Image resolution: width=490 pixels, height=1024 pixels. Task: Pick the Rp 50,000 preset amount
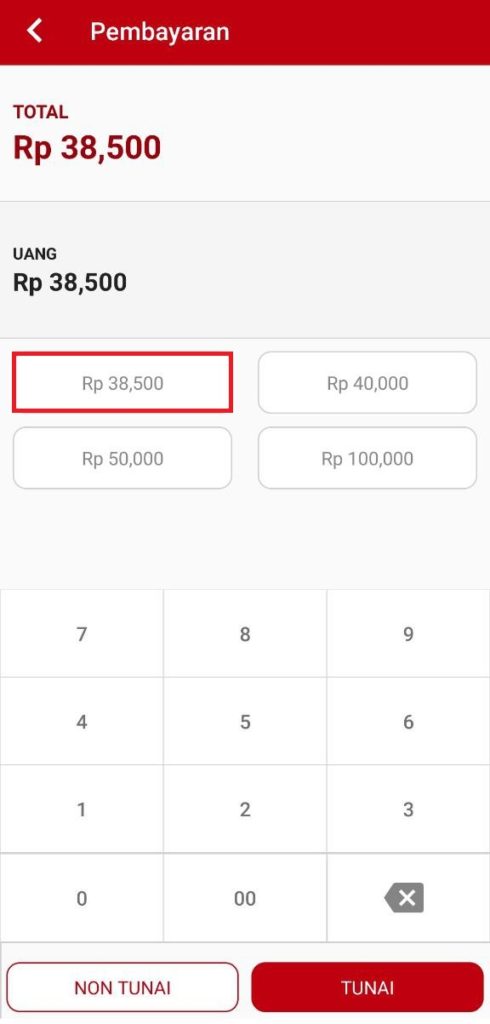[x=122, y=458]
